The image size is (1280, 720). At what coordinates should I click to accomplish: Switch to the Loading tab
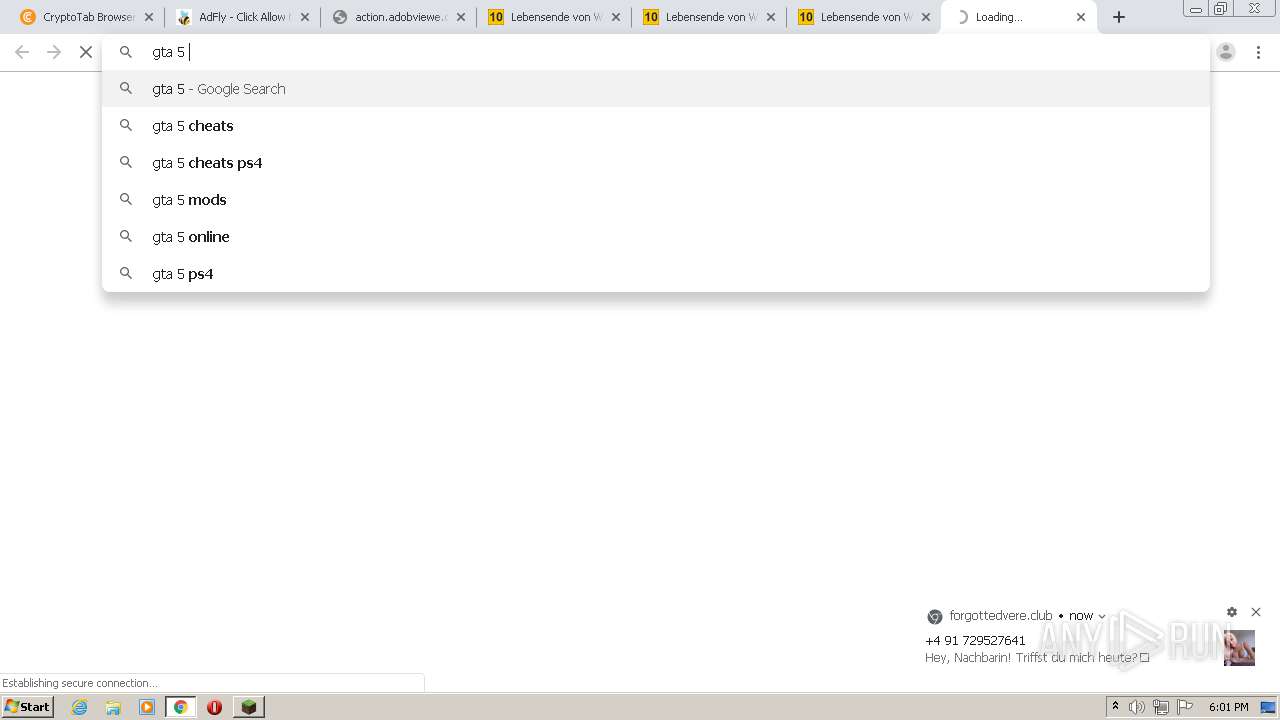click(1018, 17)
